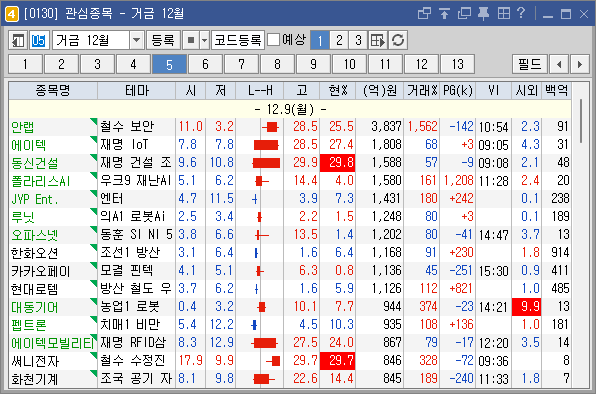The height and width of the screenshot is (394, 596).
Task: Sort by the 거래% column header
Action: [x=422, y=90]
